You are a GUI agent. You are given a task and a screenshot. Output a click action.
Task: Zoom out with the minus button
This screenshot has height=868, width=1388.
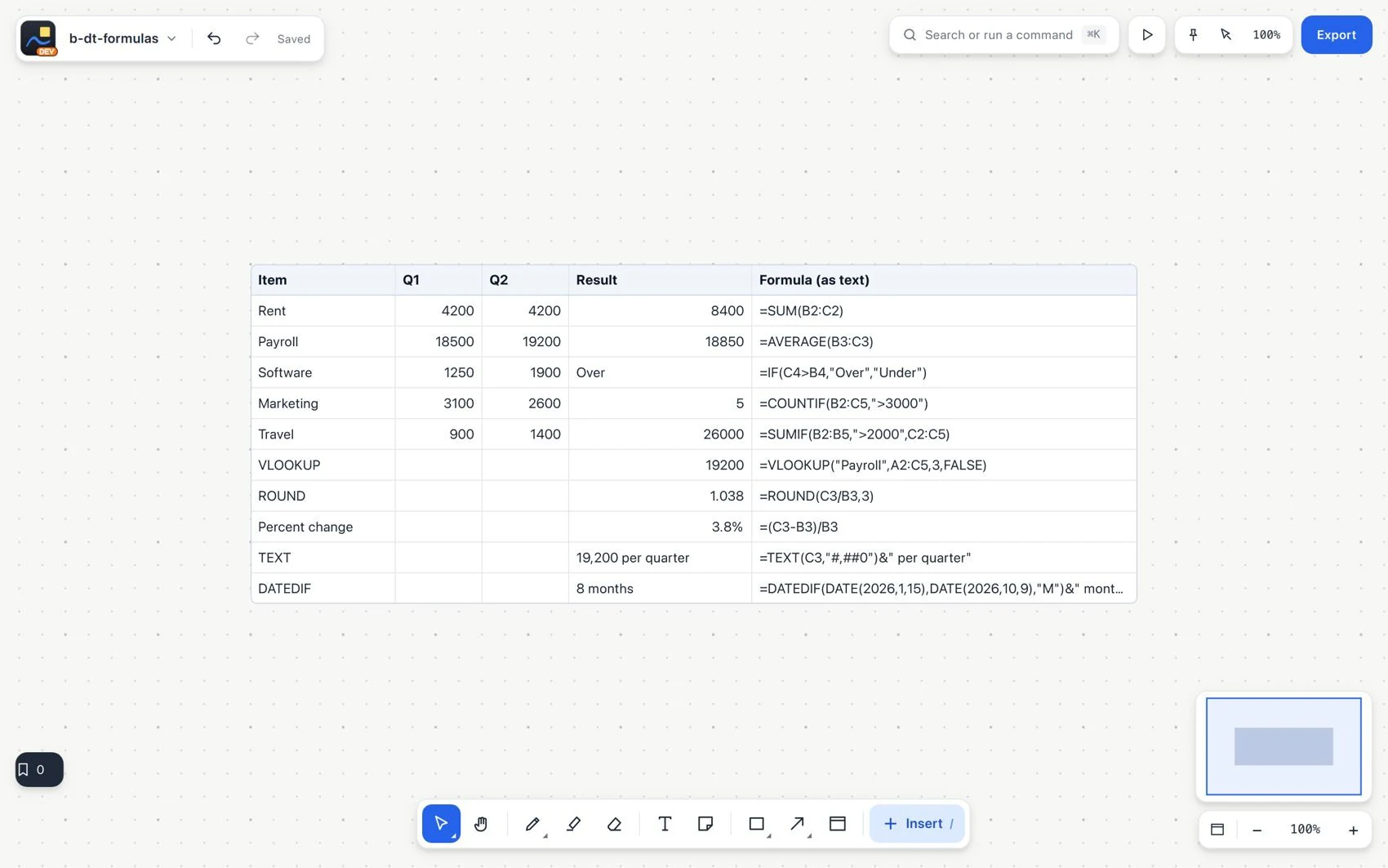[1257, 830]
